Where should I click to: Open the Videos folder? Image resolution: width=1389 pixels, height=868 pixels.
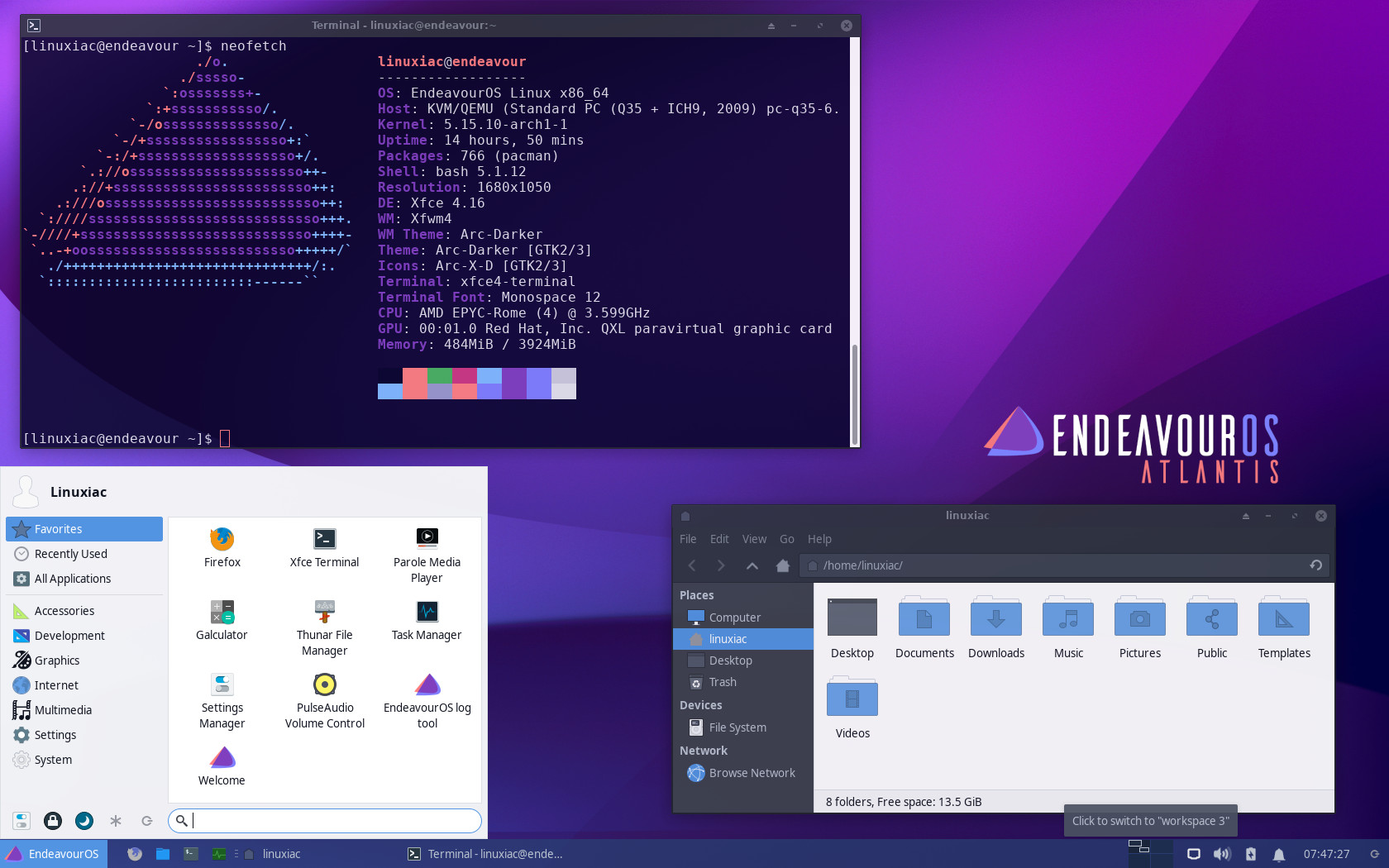[x=852, y=708]
